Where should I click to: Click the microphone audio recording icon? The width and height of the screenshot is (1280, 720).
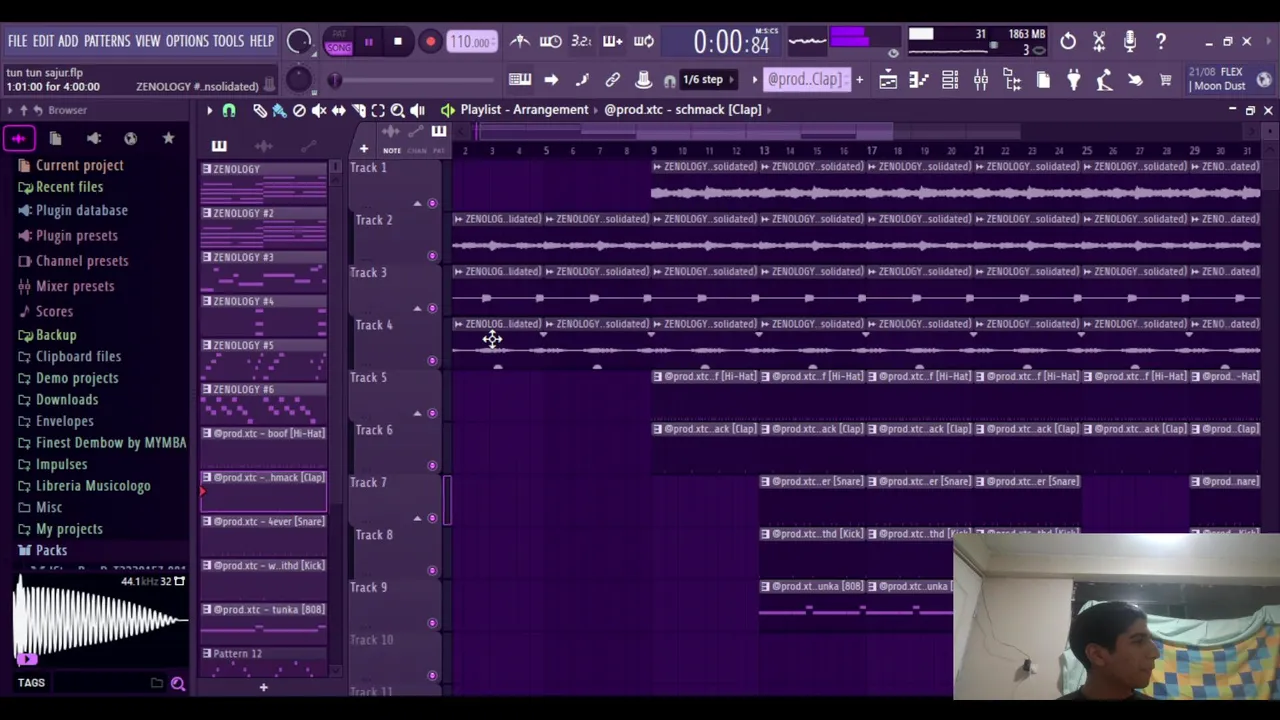(x=1130, y=42)
